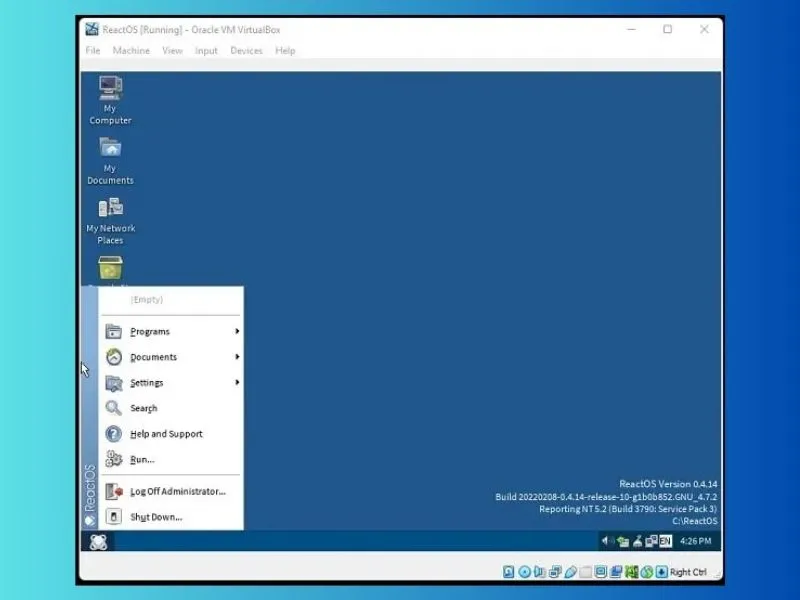Open the My Computer desktop icon
The image size is (800, 600).
(110, 99)
